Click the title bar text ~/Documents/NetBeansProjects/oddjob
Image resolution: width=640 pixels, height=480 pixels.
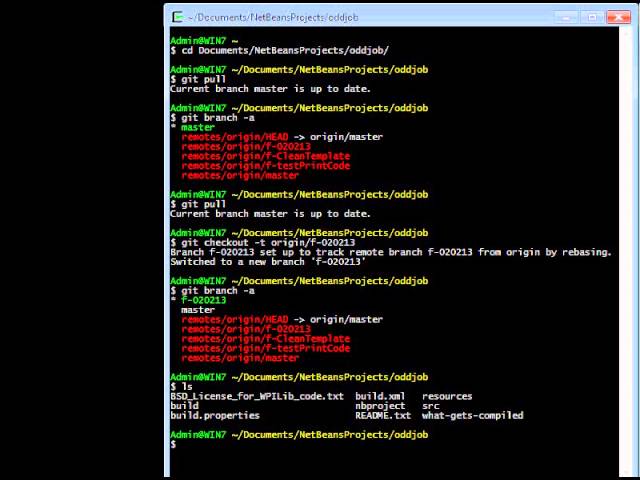[273, 18]
